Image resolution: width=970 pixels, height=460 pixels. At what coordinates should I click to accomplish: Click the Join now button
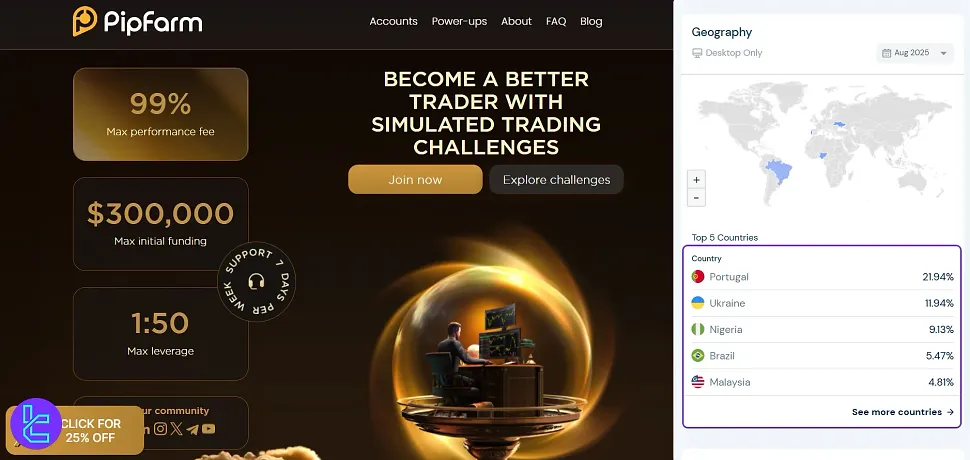click(x=415, y=179)
